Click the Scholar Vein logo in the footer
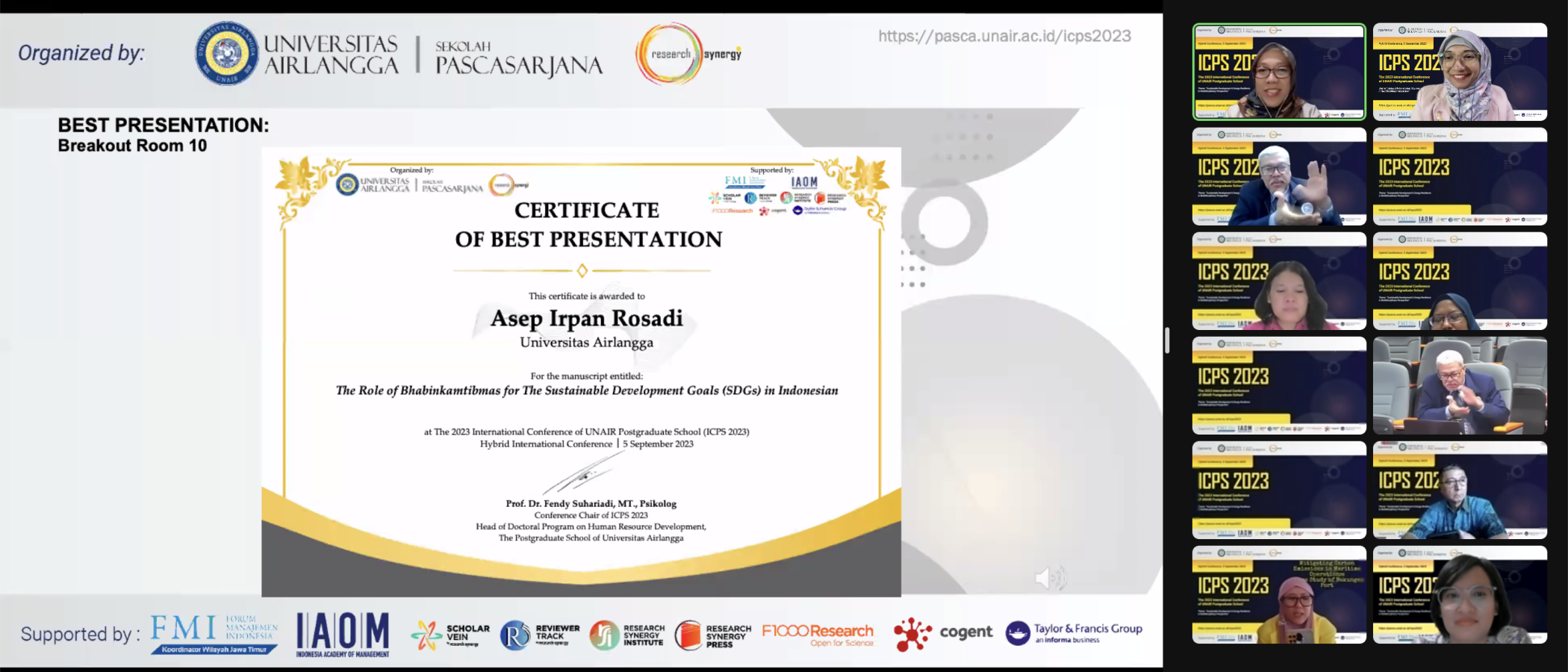This screenshot has width=1568, height=672. pyautogui.click(x=450, y=635)
